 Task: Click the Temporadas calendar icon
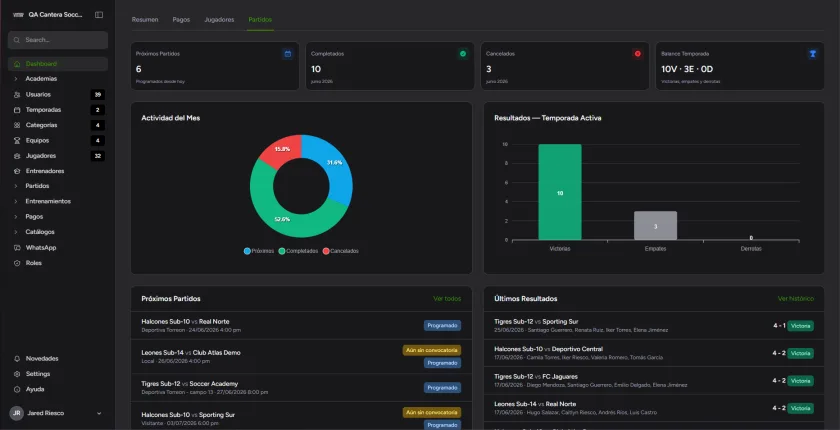[x=17, y=110]
